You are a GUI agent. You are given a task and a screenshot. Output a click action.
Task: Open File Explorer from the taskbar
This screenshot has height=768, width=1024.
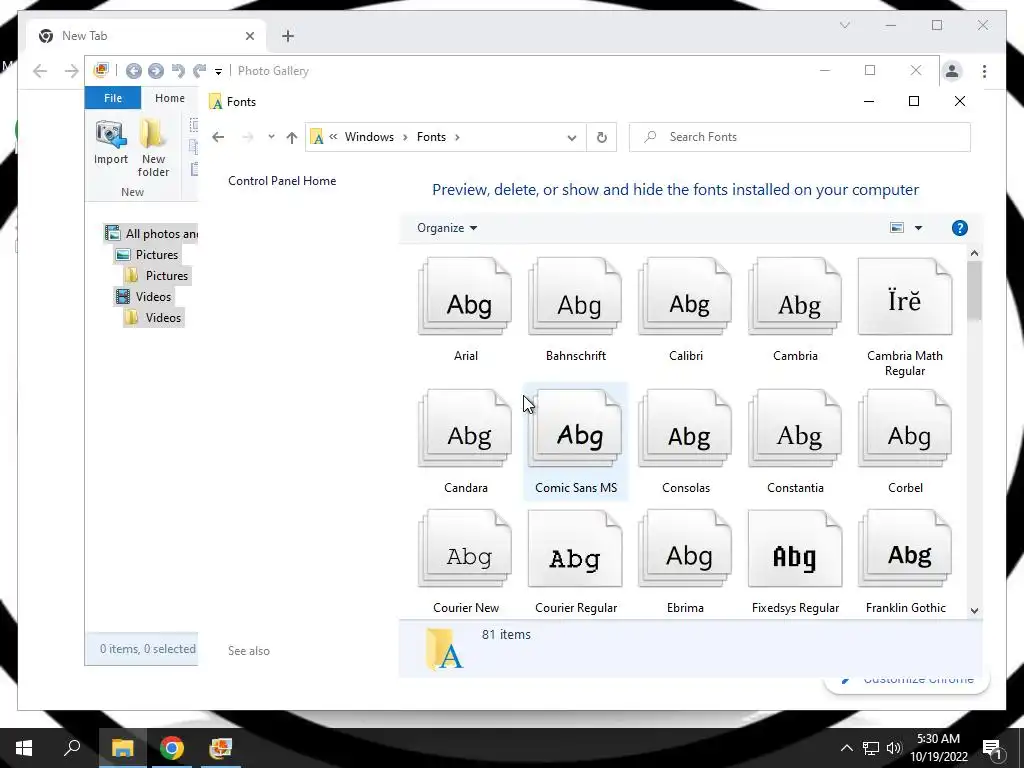tap(122, 748)
